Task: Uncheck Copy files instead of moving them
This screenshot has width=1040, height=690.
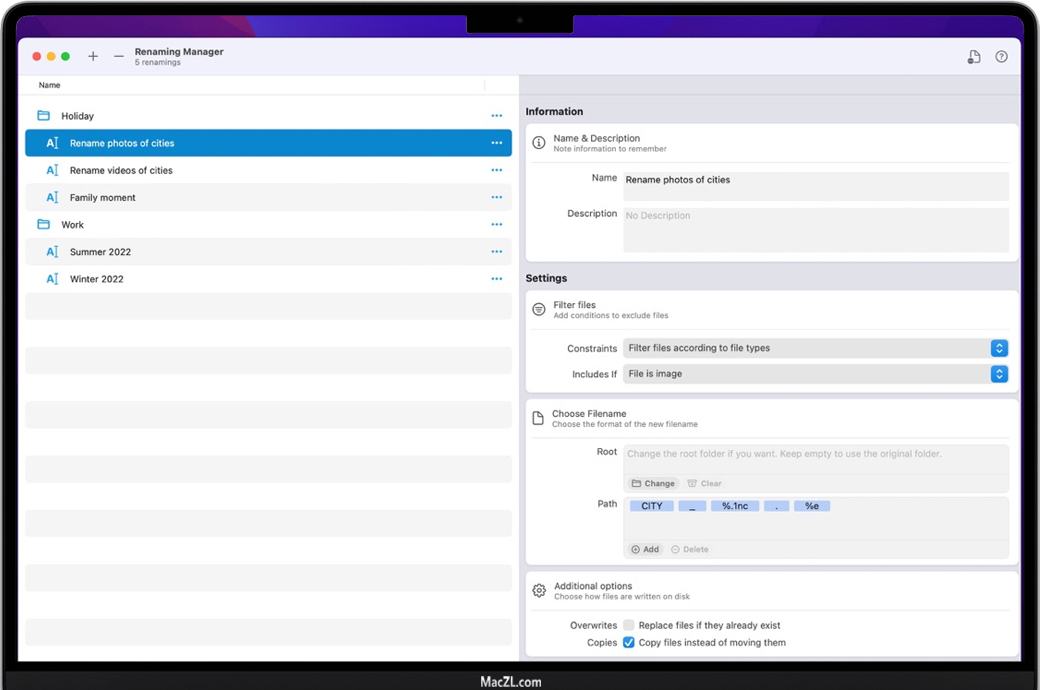Action: point(629,642)
